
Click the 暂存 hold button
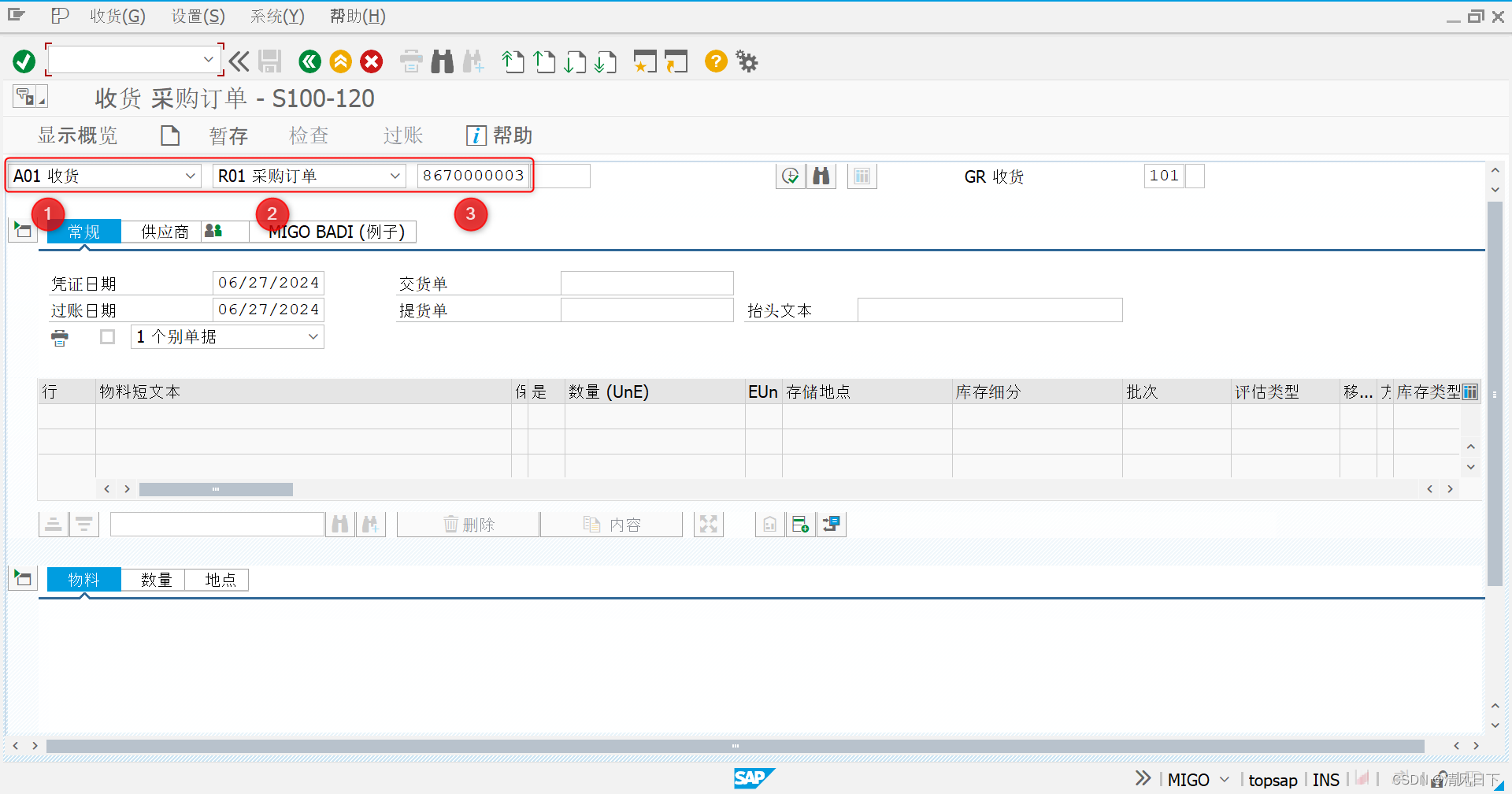coord(228,136)
